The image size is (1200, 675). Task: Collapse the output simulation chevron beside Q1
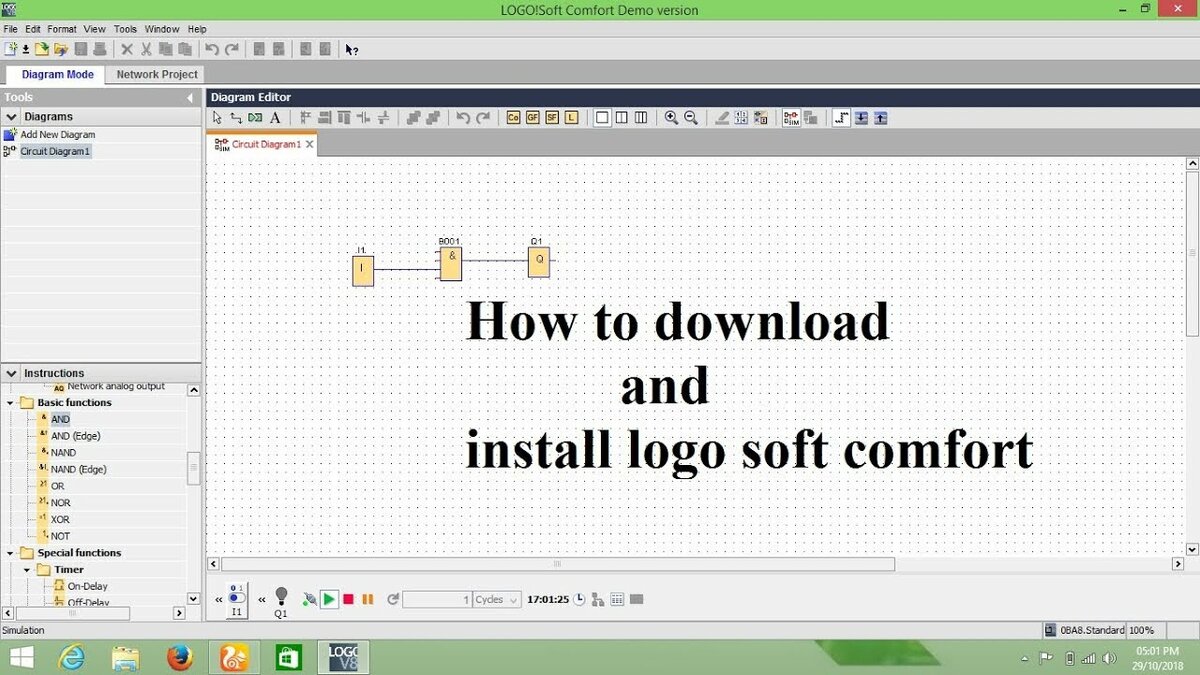(262, 600)
